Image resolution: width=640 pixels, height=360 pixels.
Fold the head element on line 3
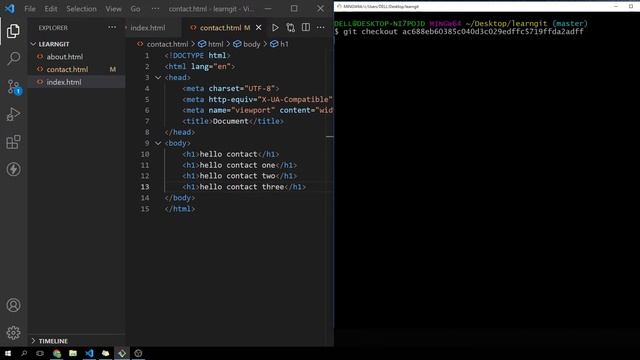pos(158,77)
